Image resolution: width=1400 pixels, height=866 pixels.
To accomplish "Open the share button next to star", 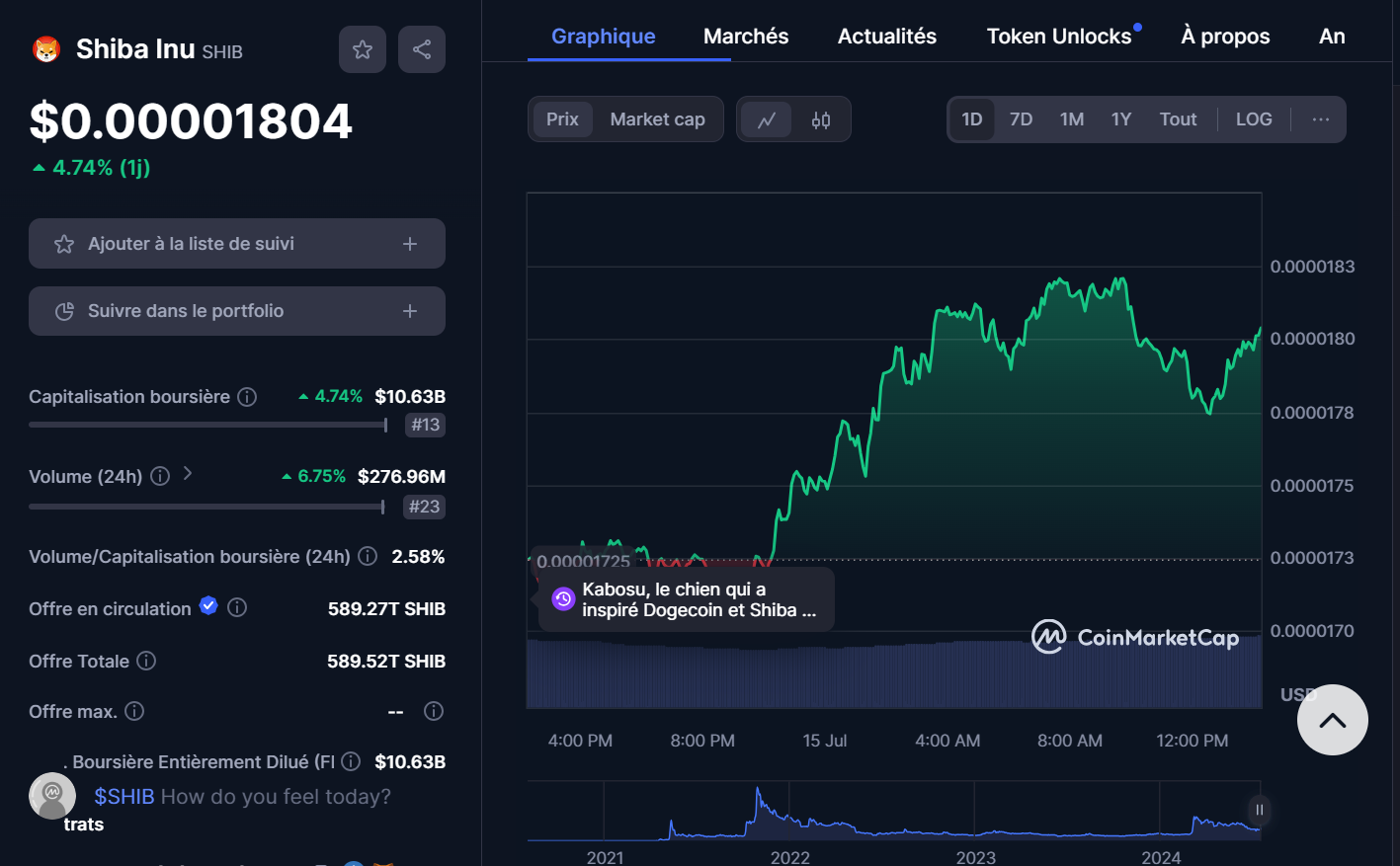I will (x=422, y=49).
